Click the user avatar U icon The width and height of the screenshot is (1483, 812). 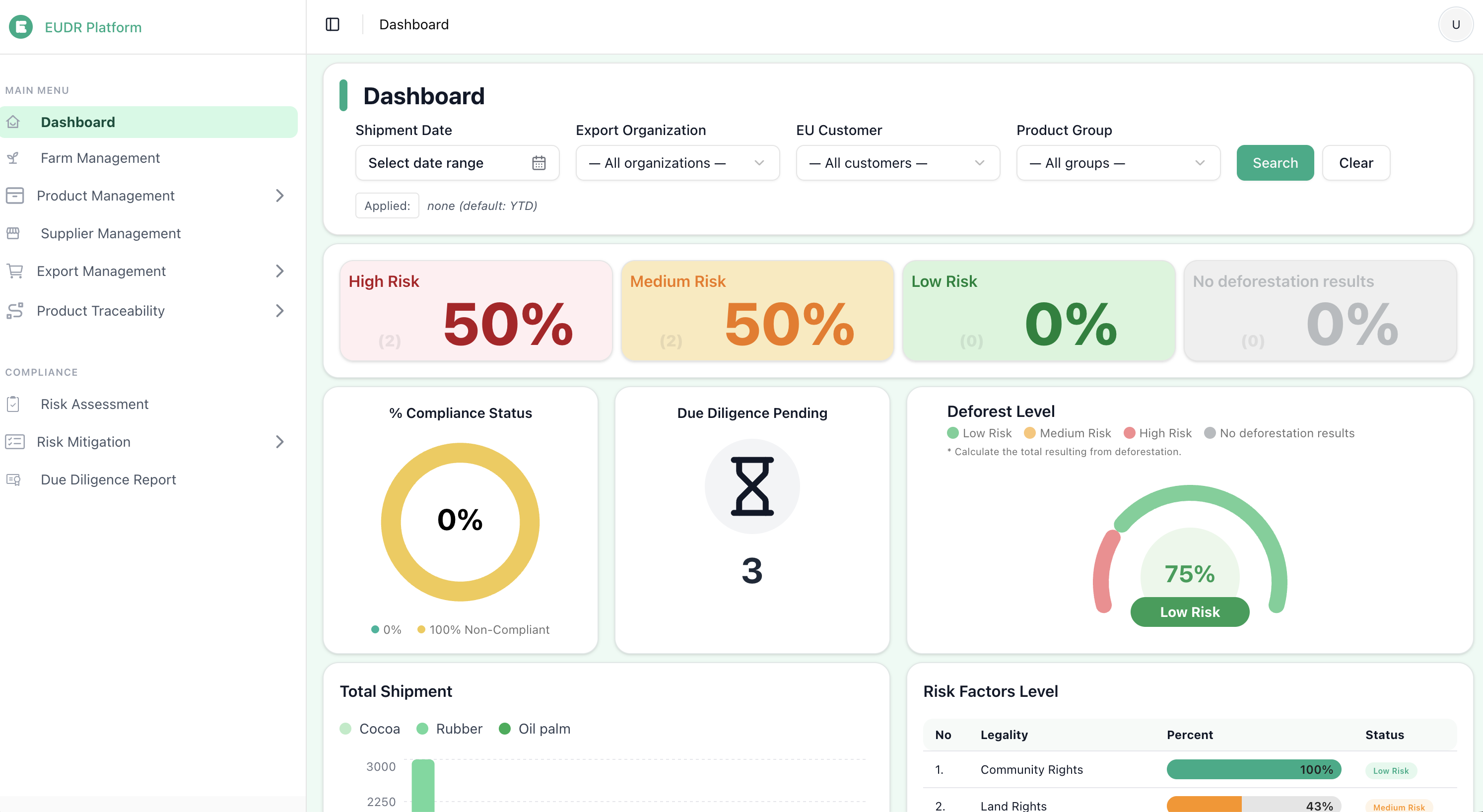point(1455,24)
